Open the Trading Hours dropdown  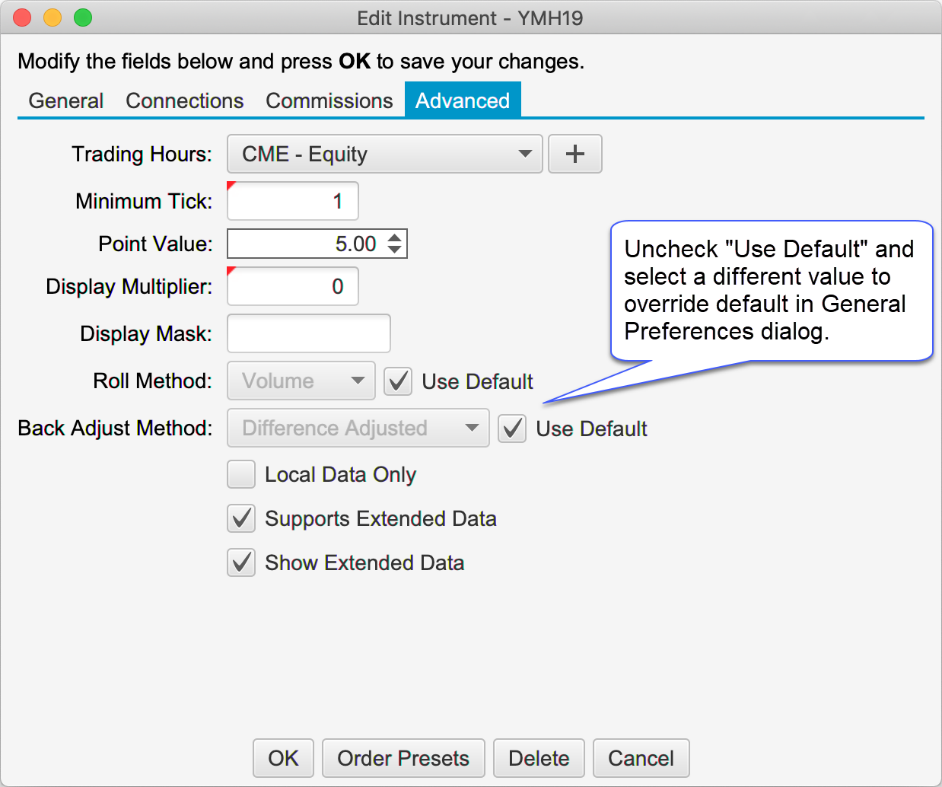pyautogui.click(x=385, y=154)
